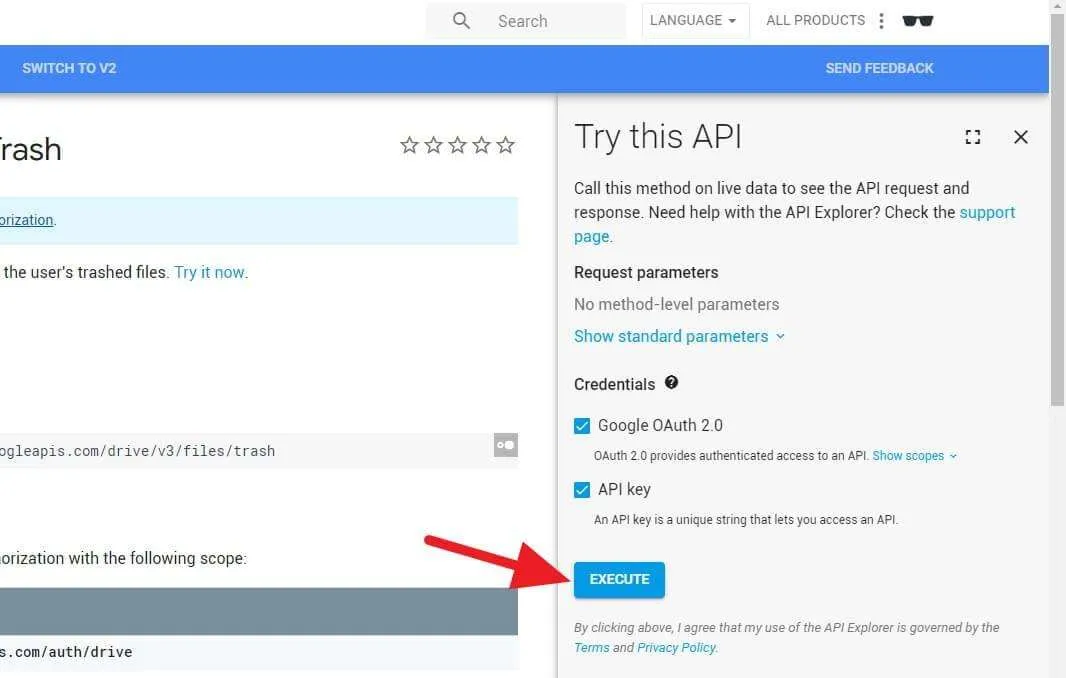The height and width of the screenshot is (678, 1066).
Task: Expand Show scopes under OAuth 2.0
Action: (914, 456)
